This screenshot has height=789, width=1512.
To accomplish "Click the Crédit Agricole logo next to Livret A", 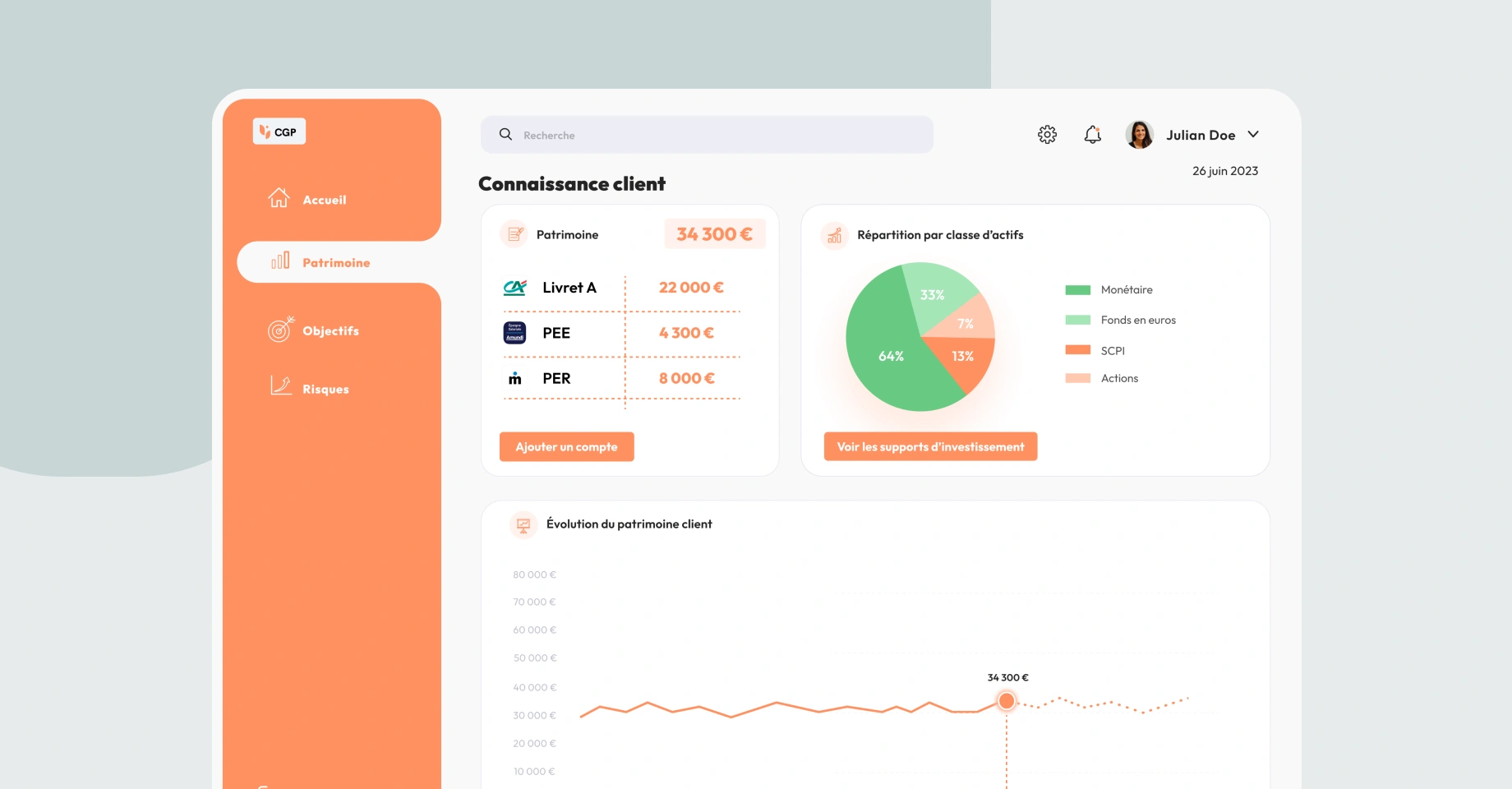I will (x=513, y=288).
